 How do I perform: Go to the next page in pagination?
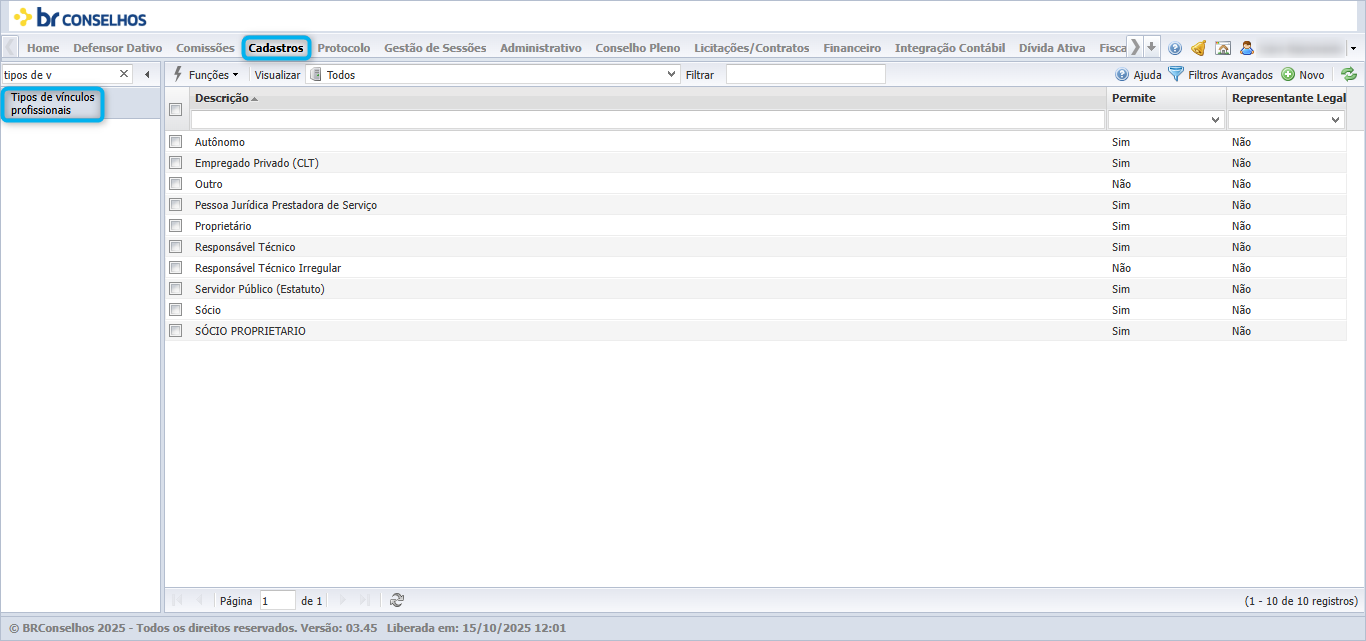pos(343,600)
